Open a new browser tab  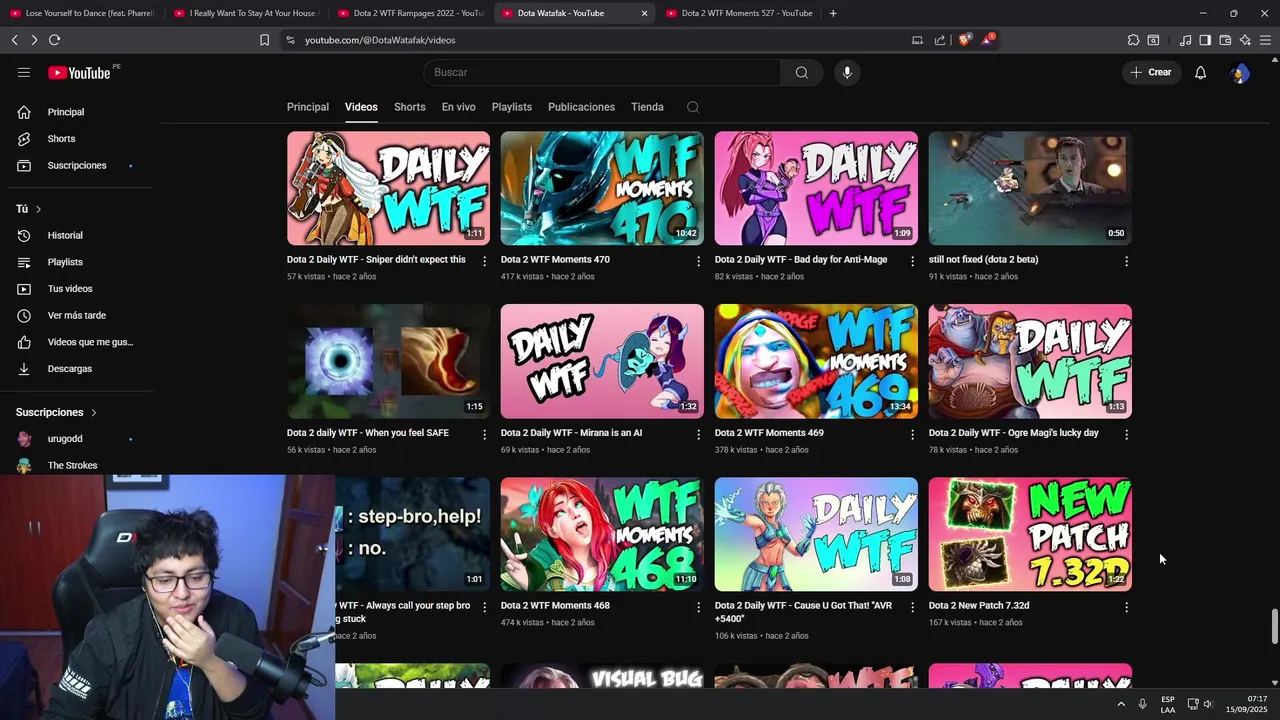pos(833,13)
